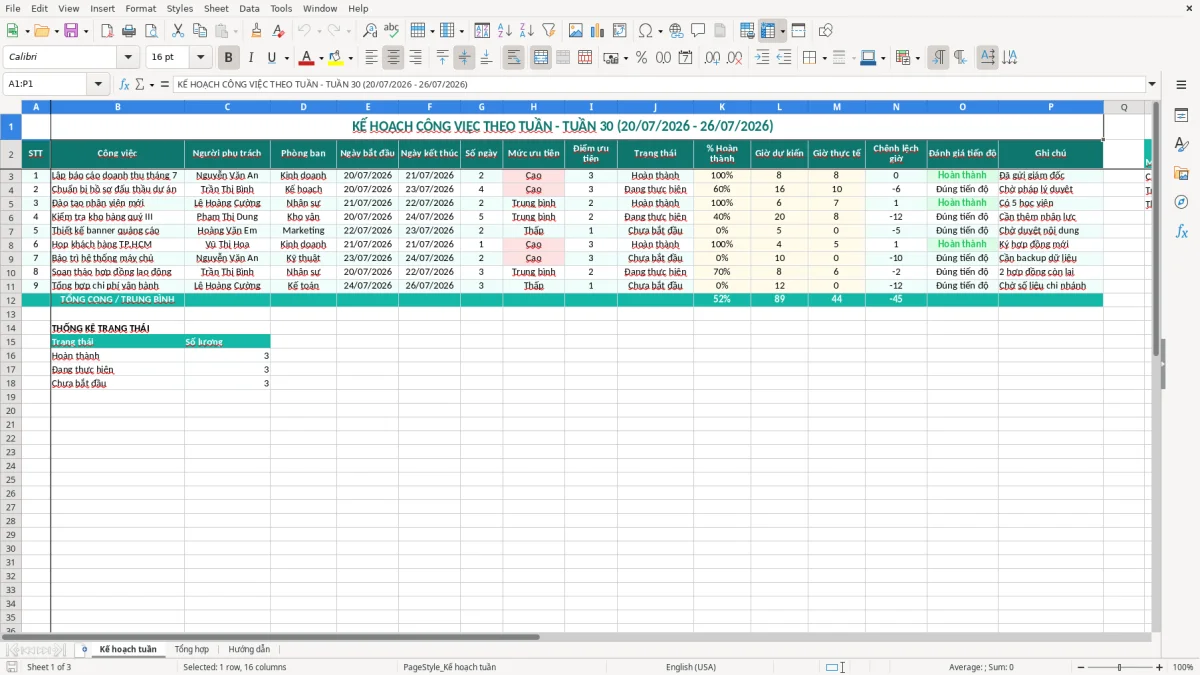The image size is (1200, 675).
Task: Toggle Center Vertically alignment
Action: click(464, 58)
